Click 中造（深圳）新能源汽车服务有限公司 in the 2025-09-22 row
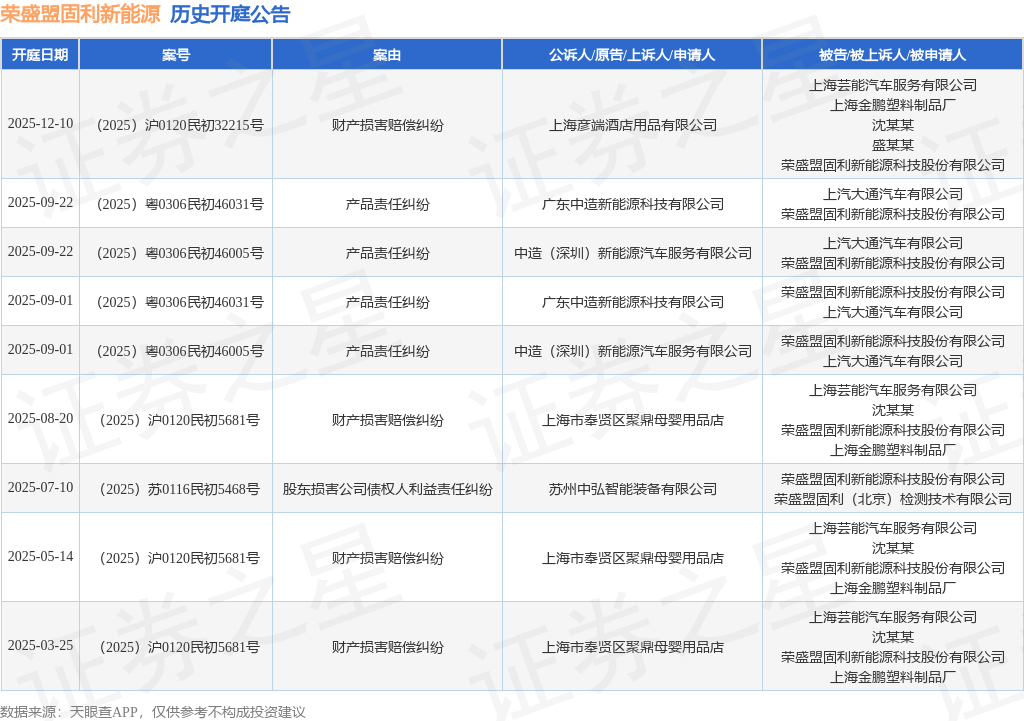The image size is (1024, 721). [x=632, y=253]
